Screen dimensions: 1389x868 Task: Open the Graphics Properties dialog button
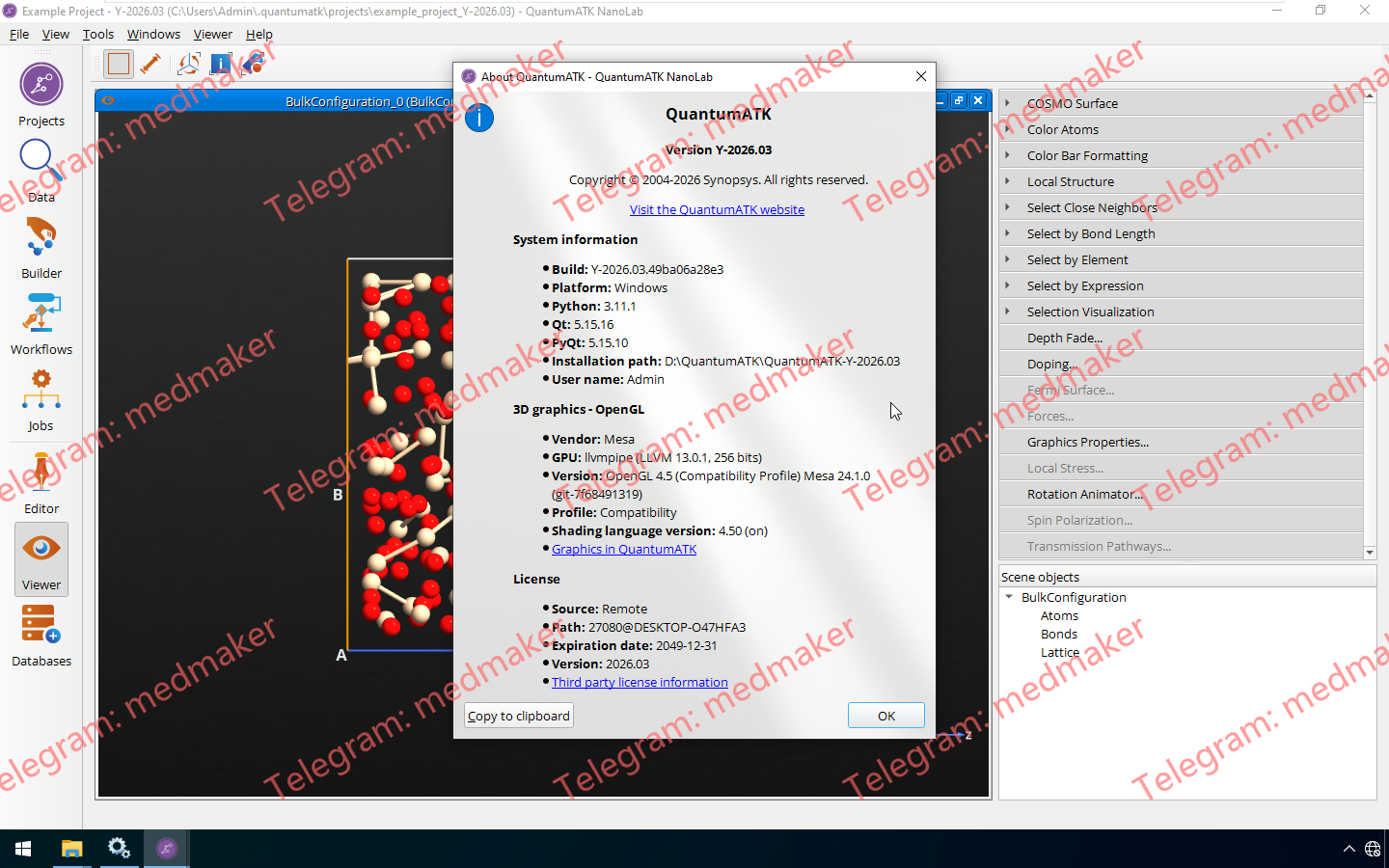[x=1181, y=442]
